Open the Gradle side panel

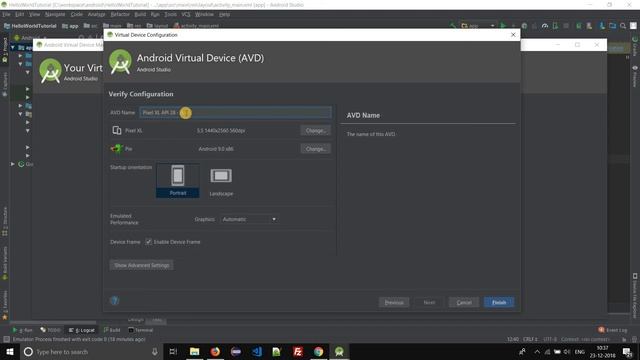pos(635,46)
